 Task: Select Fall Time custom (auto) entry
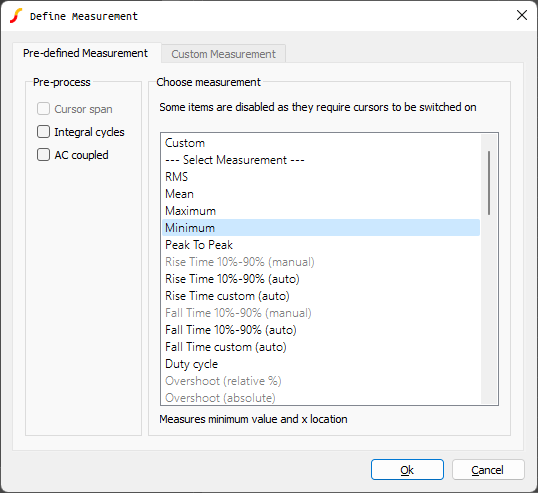pos(321,347)
